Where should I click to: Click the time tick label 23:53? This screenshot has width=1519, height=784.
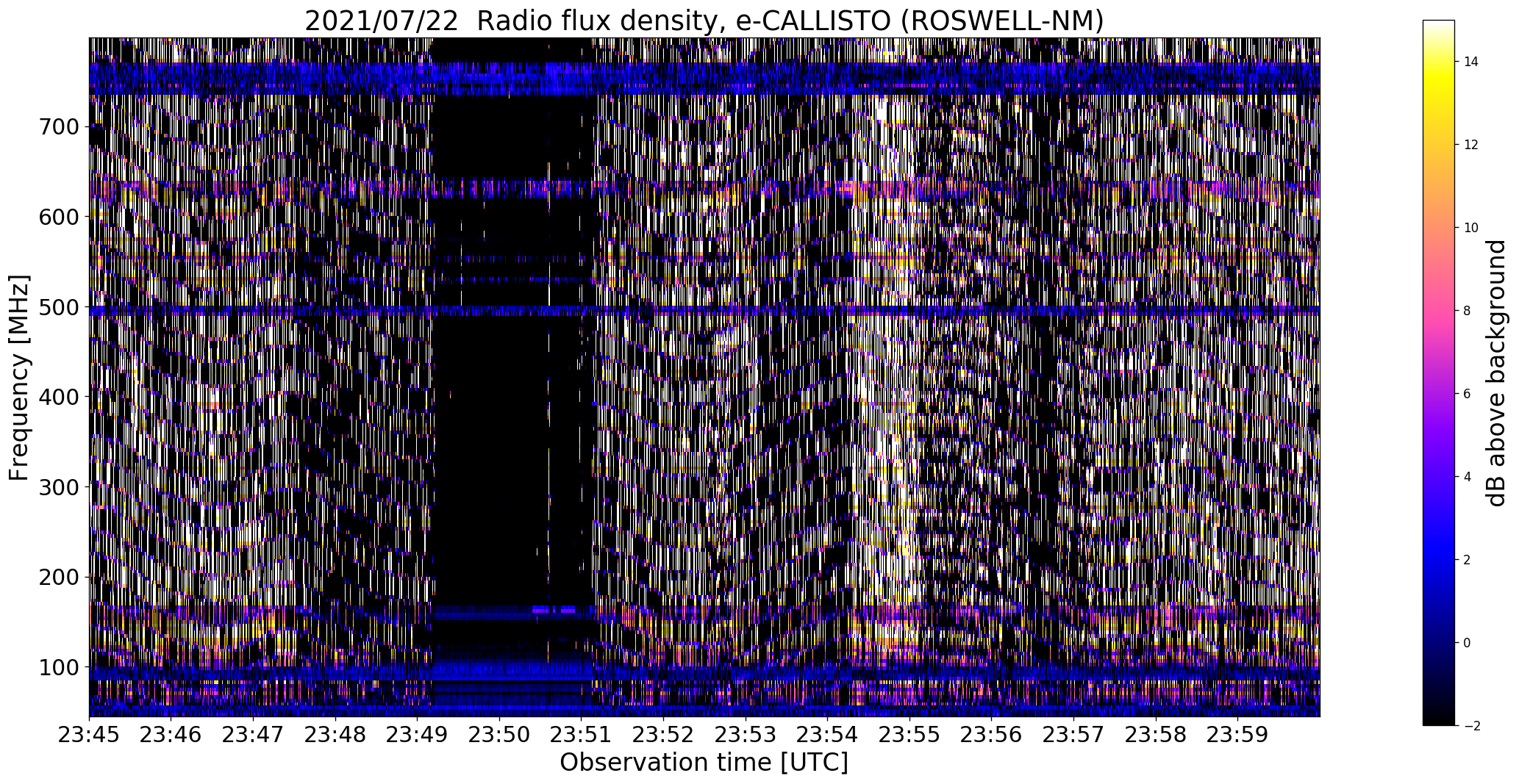(x=746, y=735)
